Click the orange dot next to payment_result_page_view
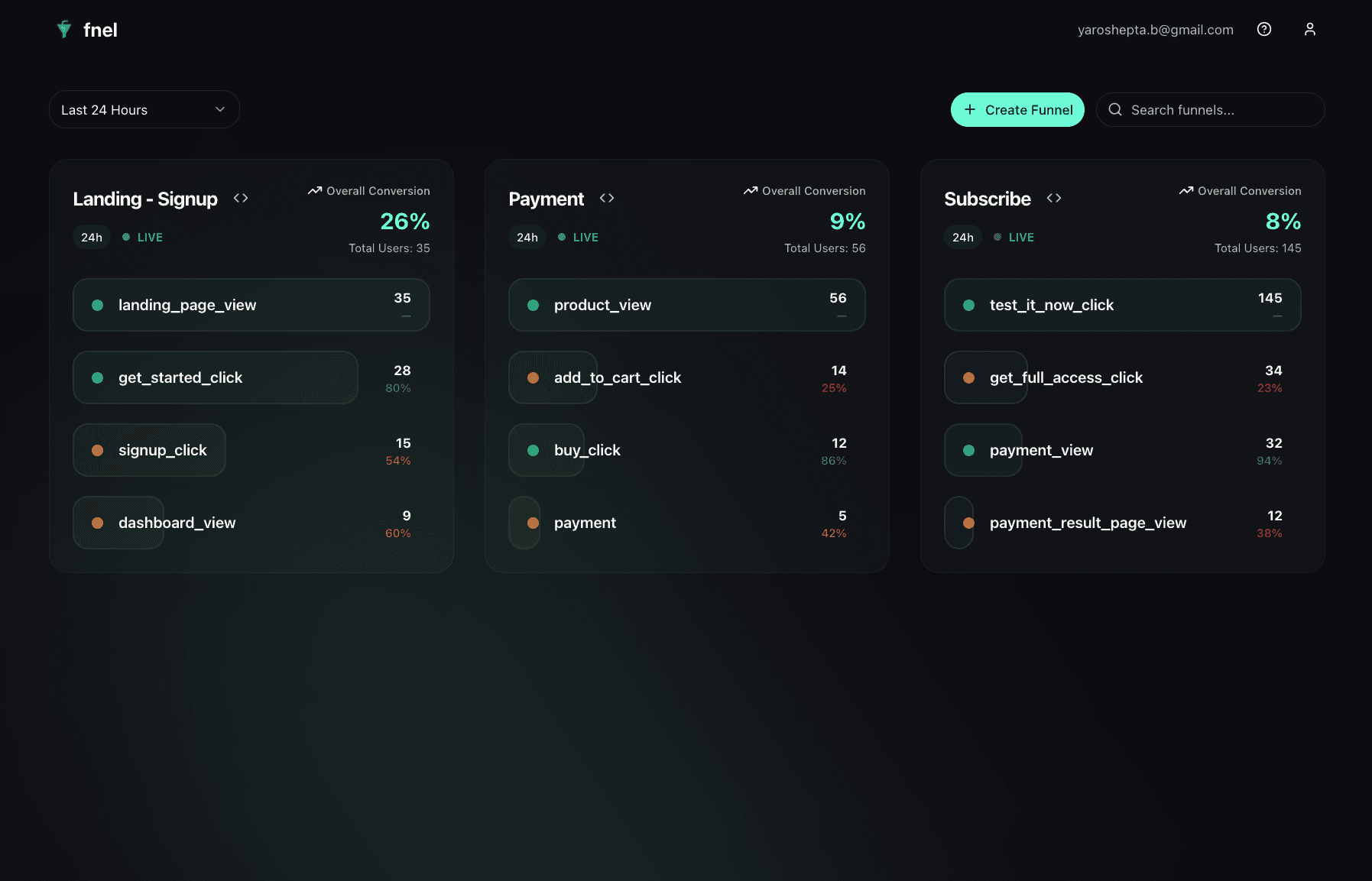The image size is (1372, 881). pos(969,523)
